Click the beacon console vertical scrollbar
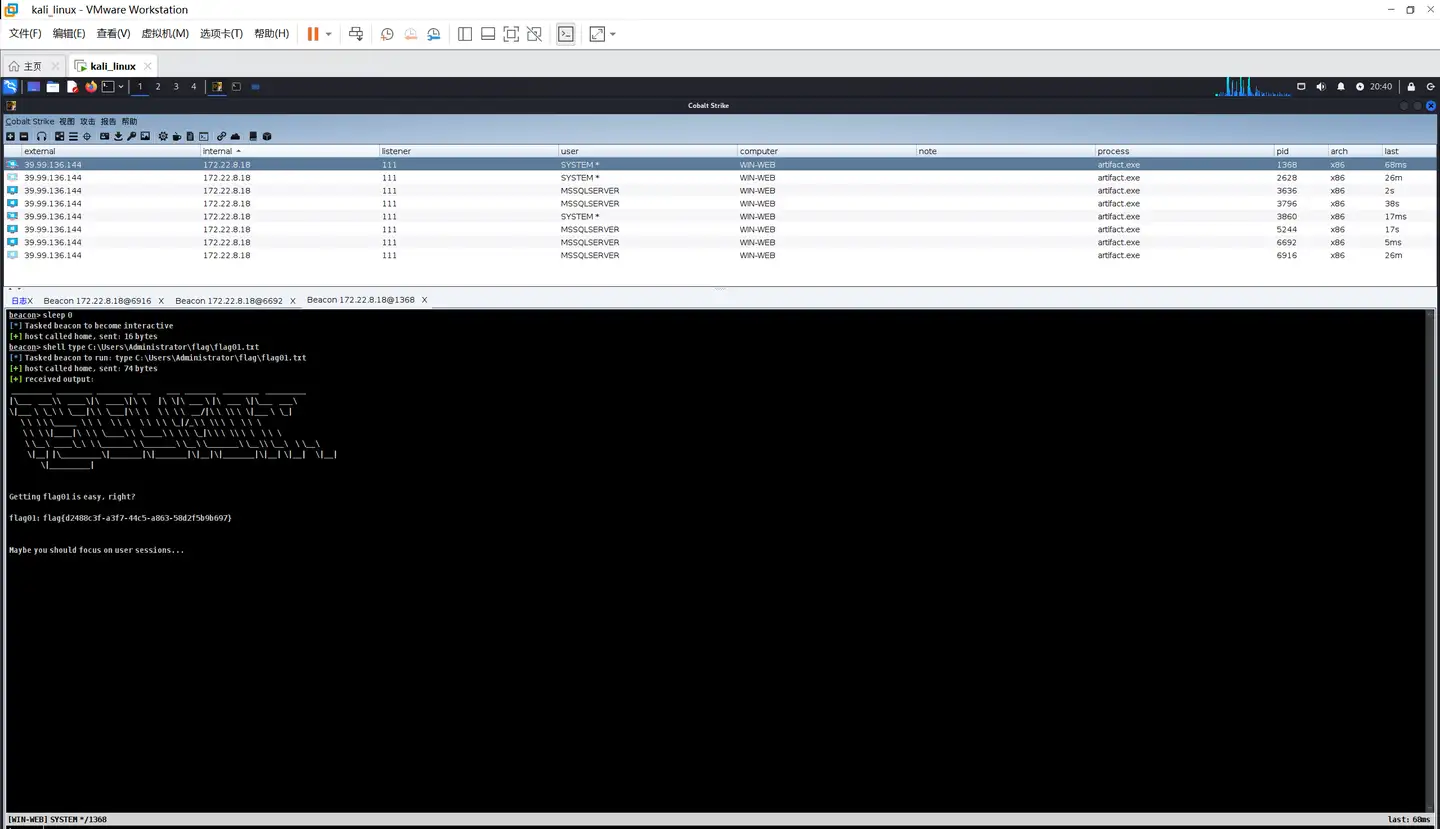 click(1429, 560)
